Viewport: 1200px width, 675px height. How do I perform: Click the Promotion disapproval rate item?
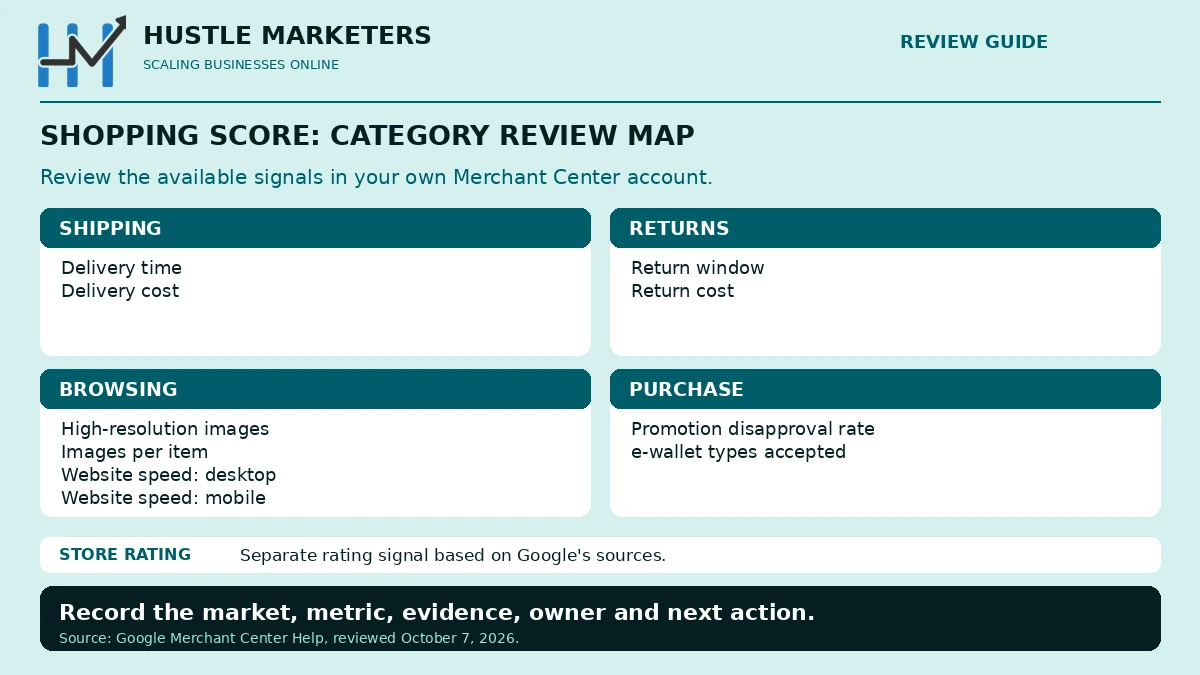(753, 429)
